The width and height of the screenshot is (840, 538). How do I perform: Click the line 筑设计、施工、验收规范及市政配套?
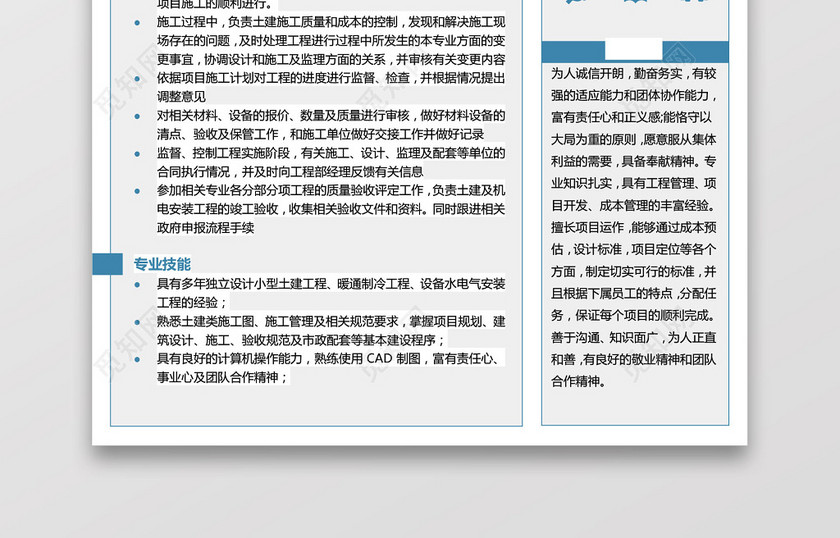click(301, 340)
